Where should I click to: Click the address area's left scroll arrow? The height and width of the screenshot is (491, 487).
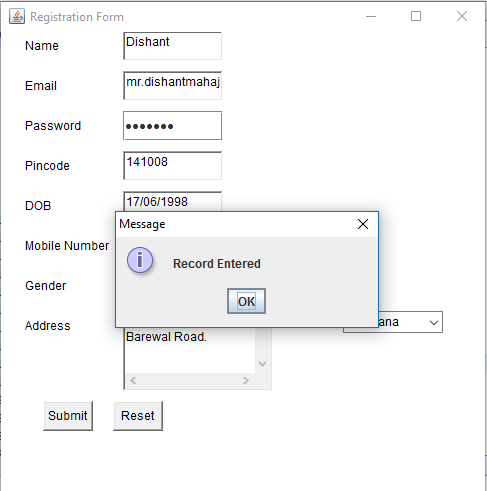tap(133, 380)
